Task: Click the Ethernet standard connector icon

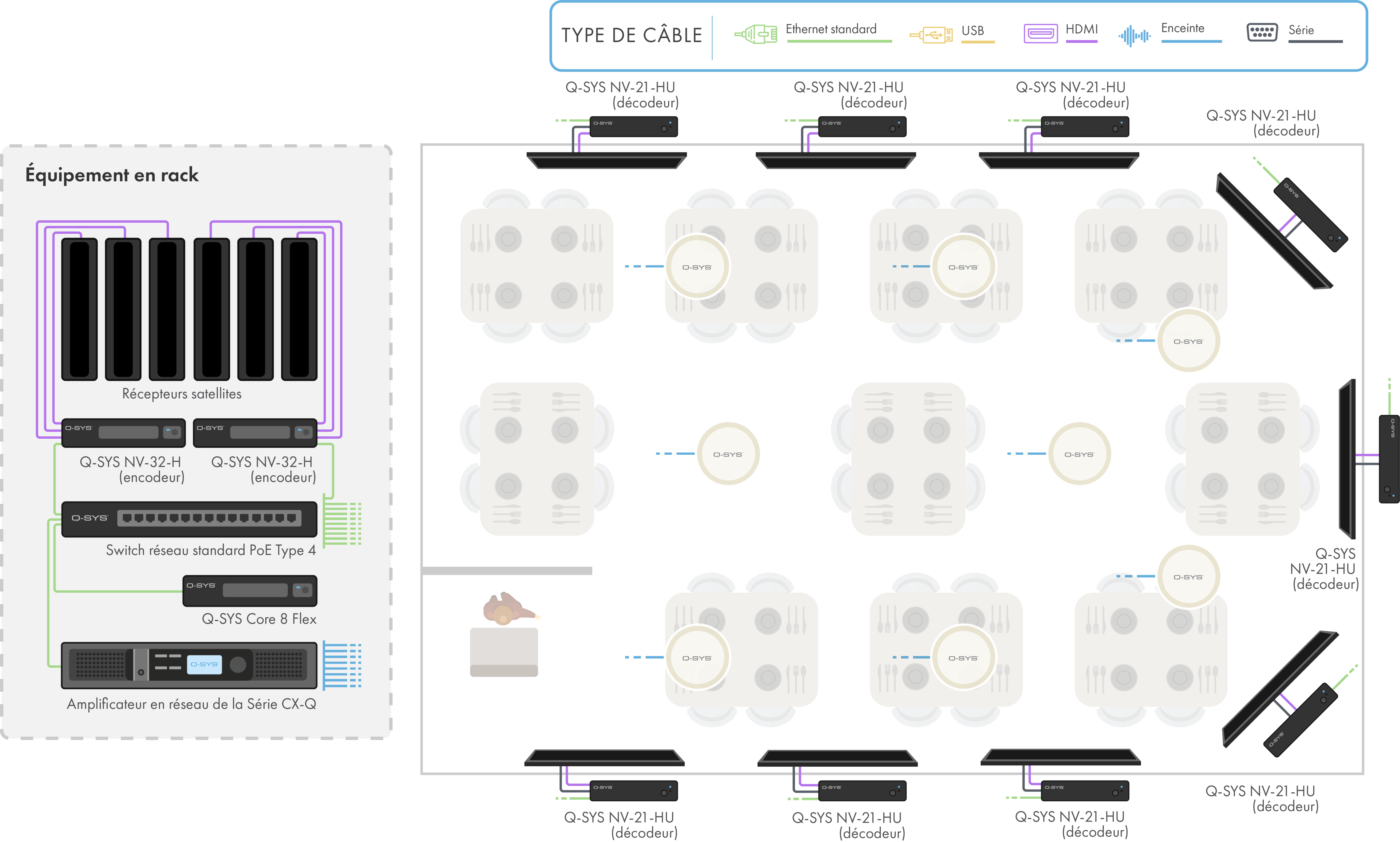Action: coord(755,35)
